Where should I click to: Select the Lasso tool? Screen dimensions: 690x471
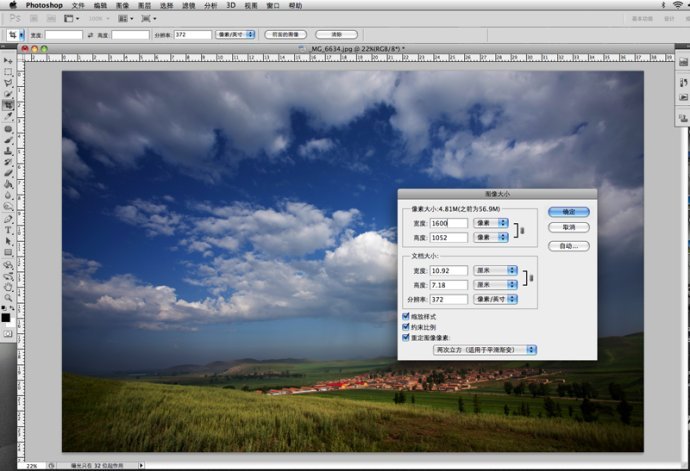pos(8,83)
